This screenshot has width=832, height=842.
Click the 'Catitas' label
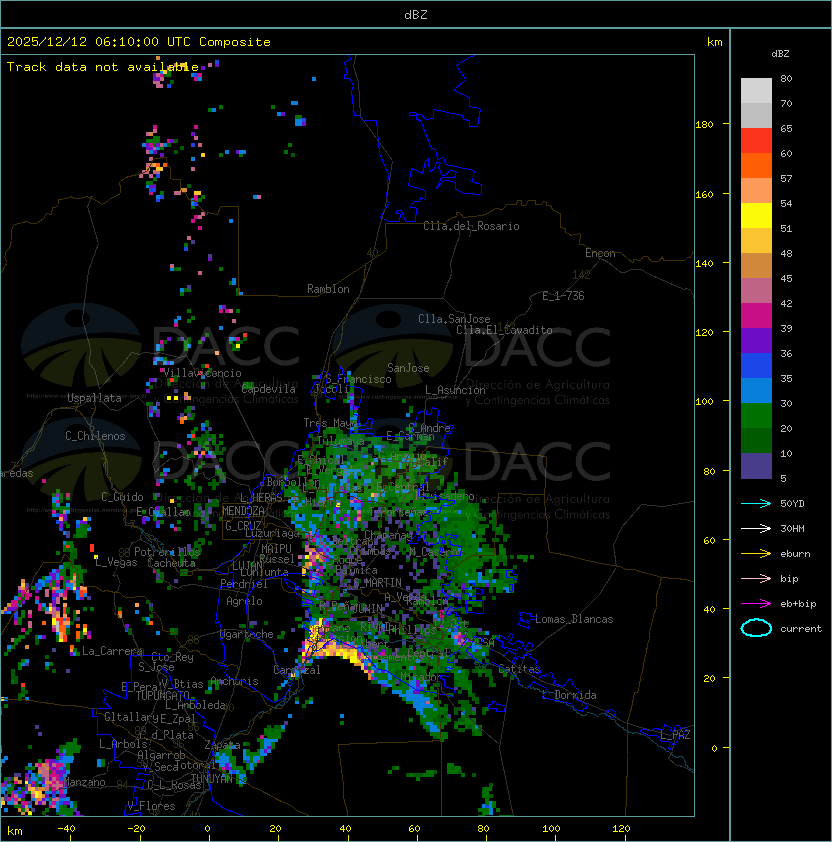519,669
